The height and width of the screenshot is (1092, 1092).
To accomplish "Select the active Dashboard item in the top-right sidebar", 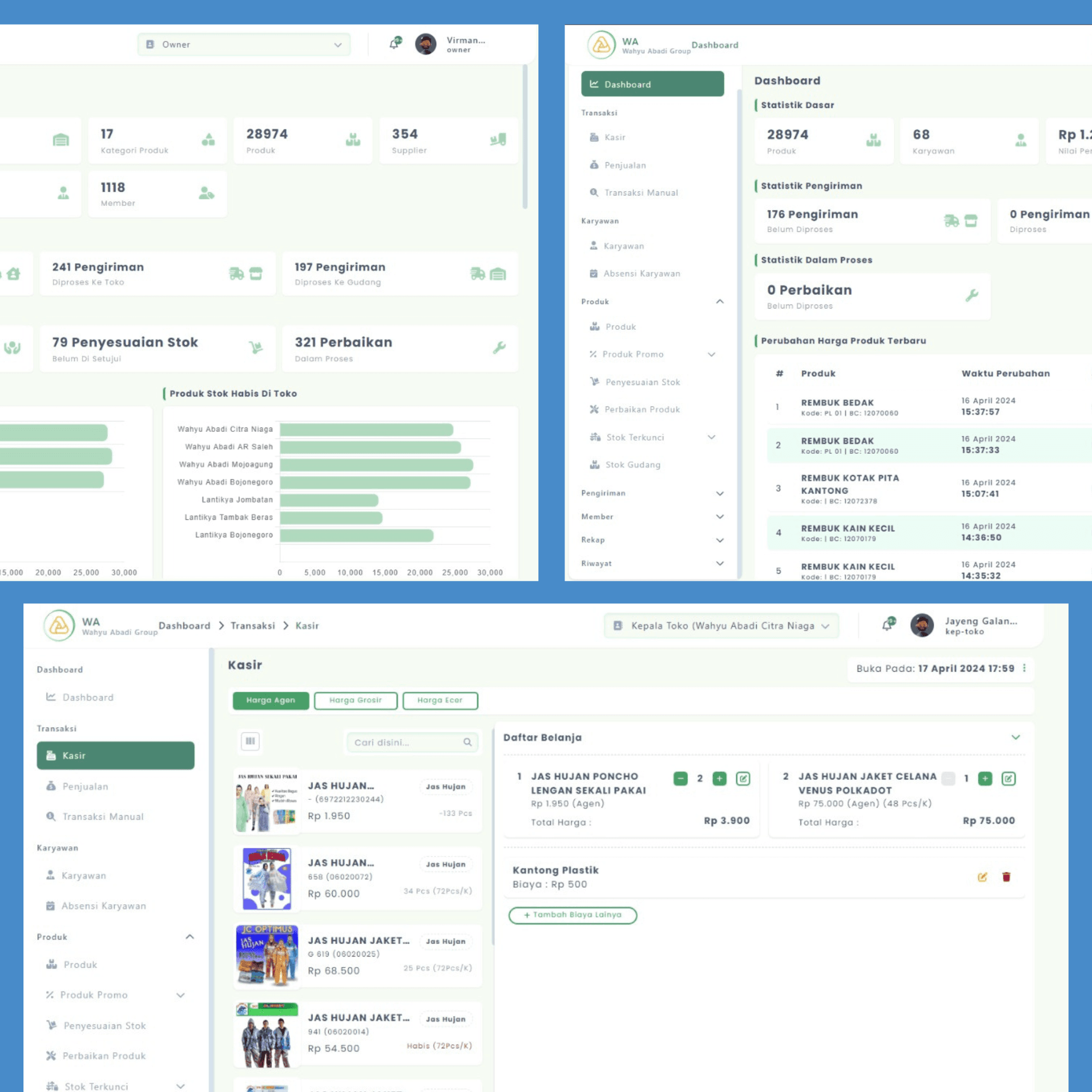I will (x=652, y=84).
